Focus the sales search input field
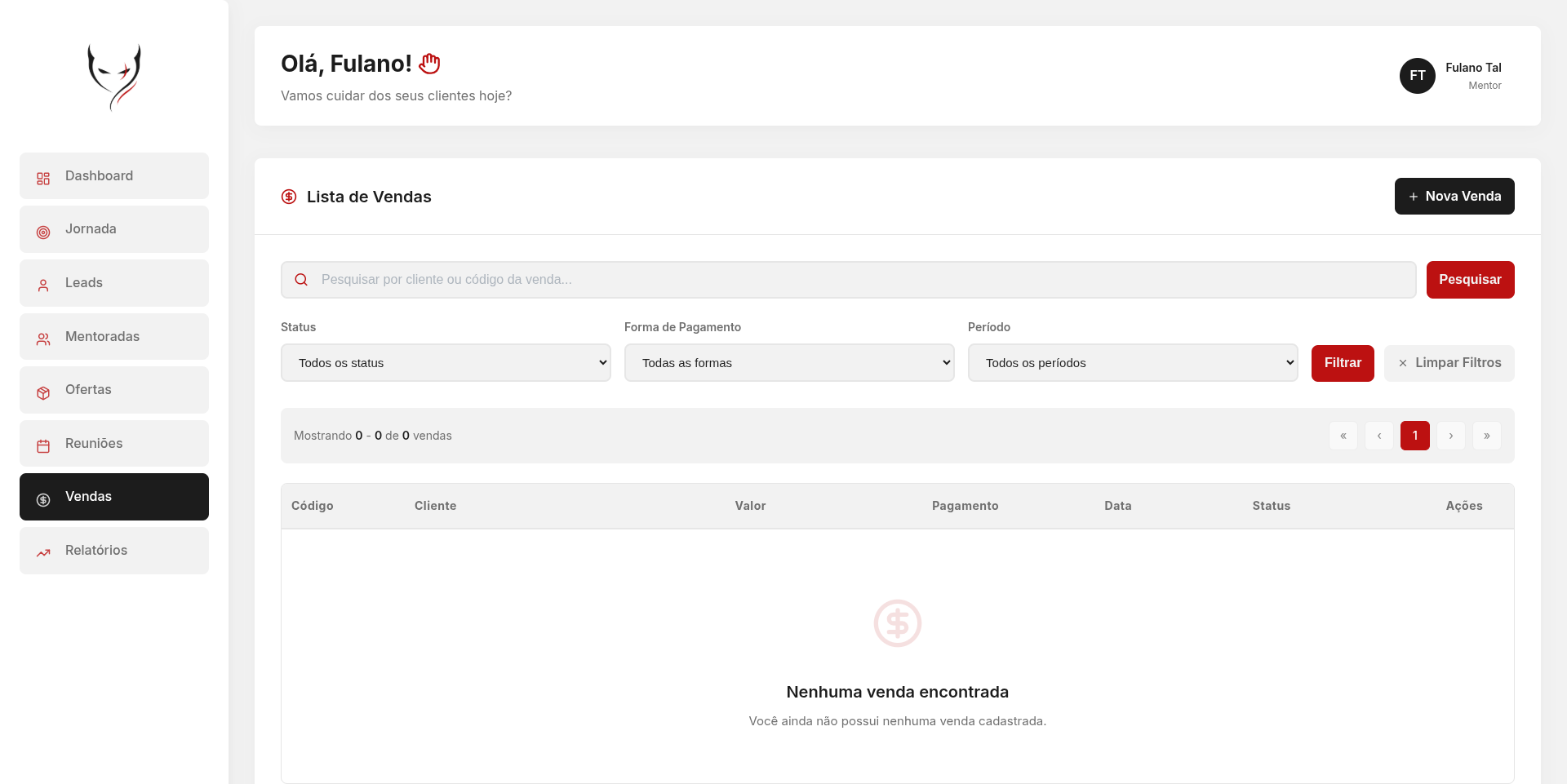The height and width of the screenshot is (784, 1567). pyautogui.click(x=849, y=280)
